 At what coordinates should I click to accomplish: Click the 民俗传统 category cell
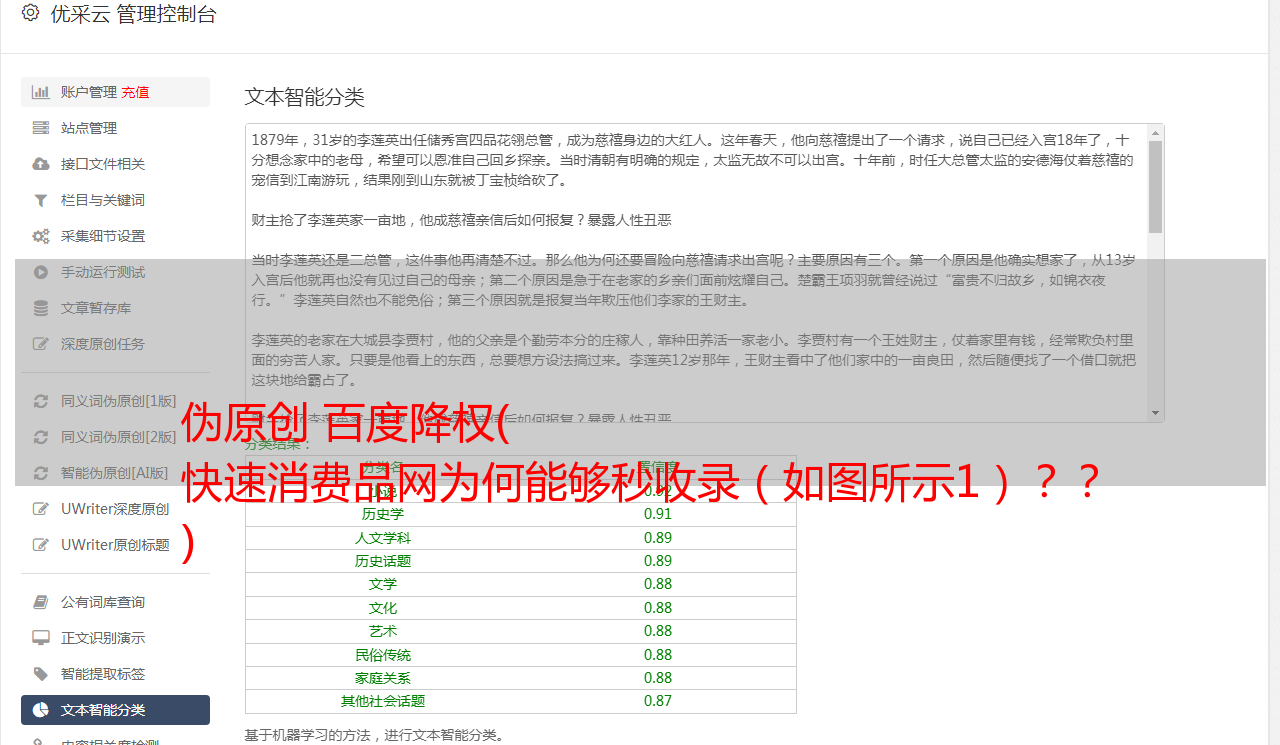pyautogui.click(x=383, y=655)
